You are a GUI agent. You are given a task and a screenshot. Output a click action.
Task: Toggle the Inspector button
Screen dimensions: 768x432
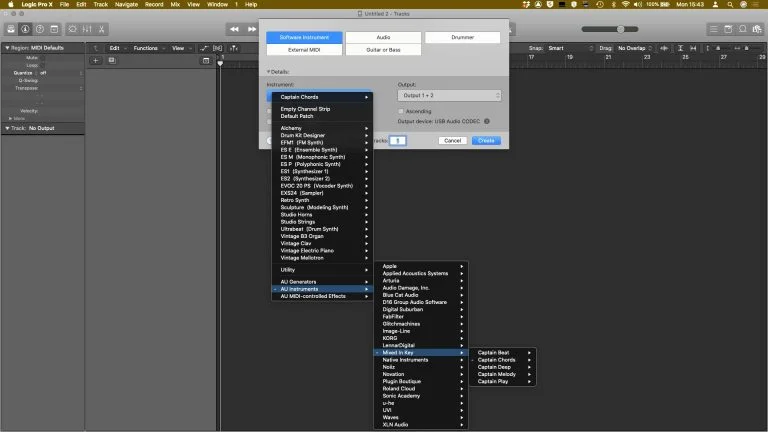click(x=25, y=29)
